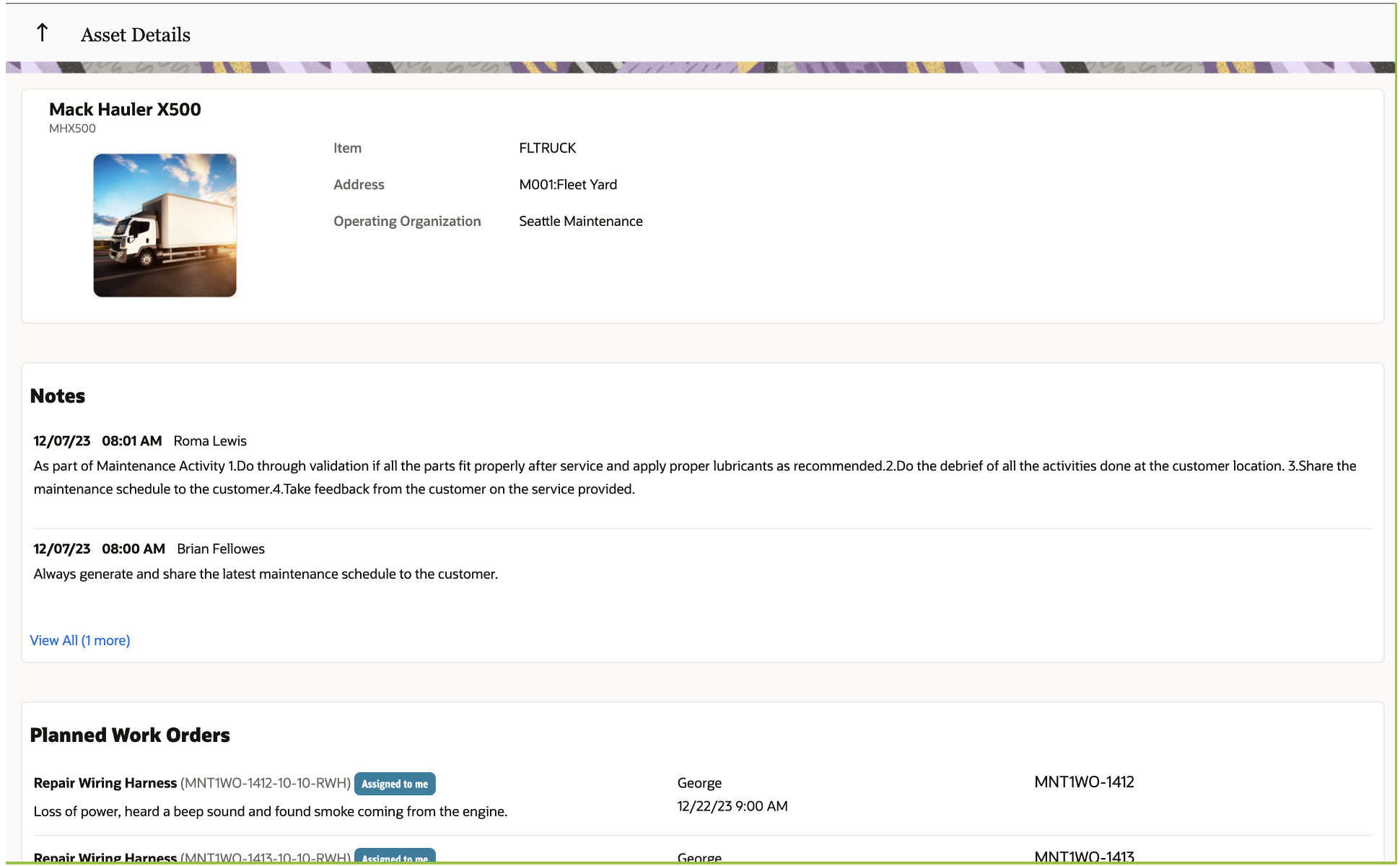
Task: Click the back arrow on Asset Details
Action: pyautogui.click(x=43, y=32)
